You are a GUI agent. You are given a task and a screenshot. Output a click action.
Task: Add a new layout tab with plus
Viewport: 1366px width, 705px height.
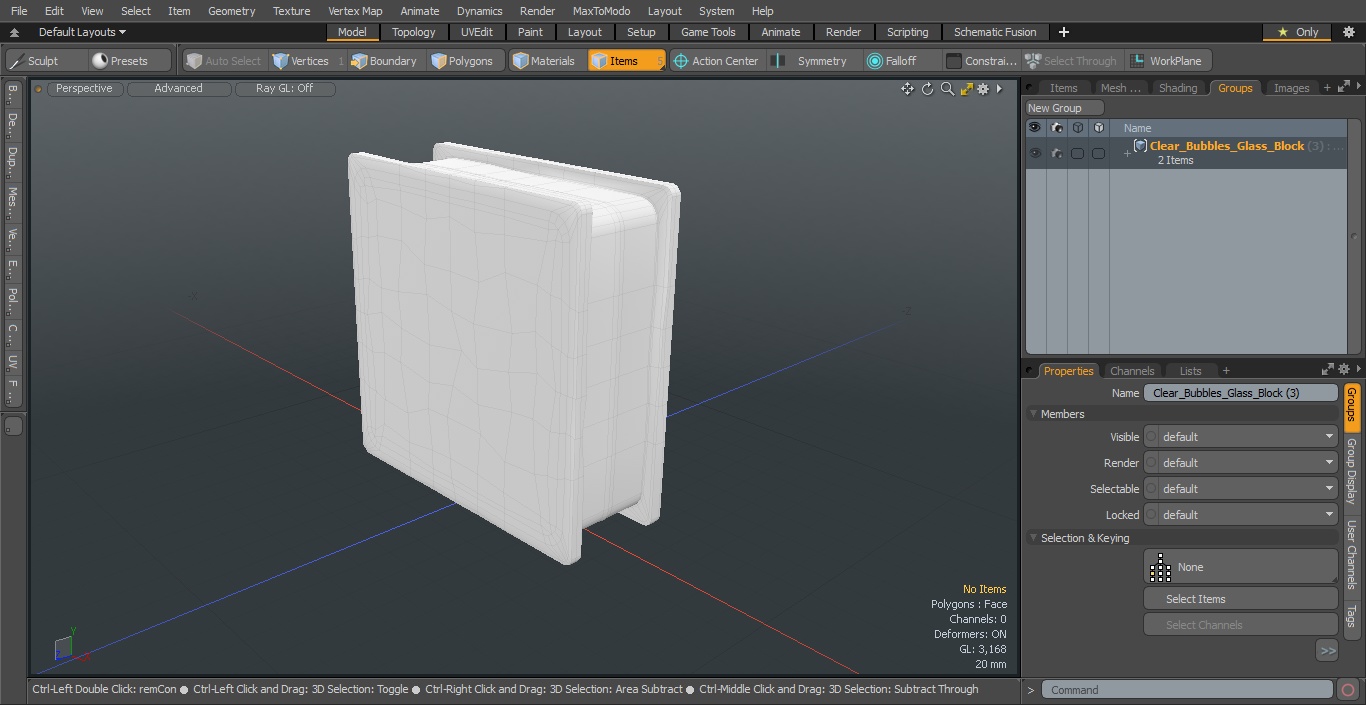1063,32
